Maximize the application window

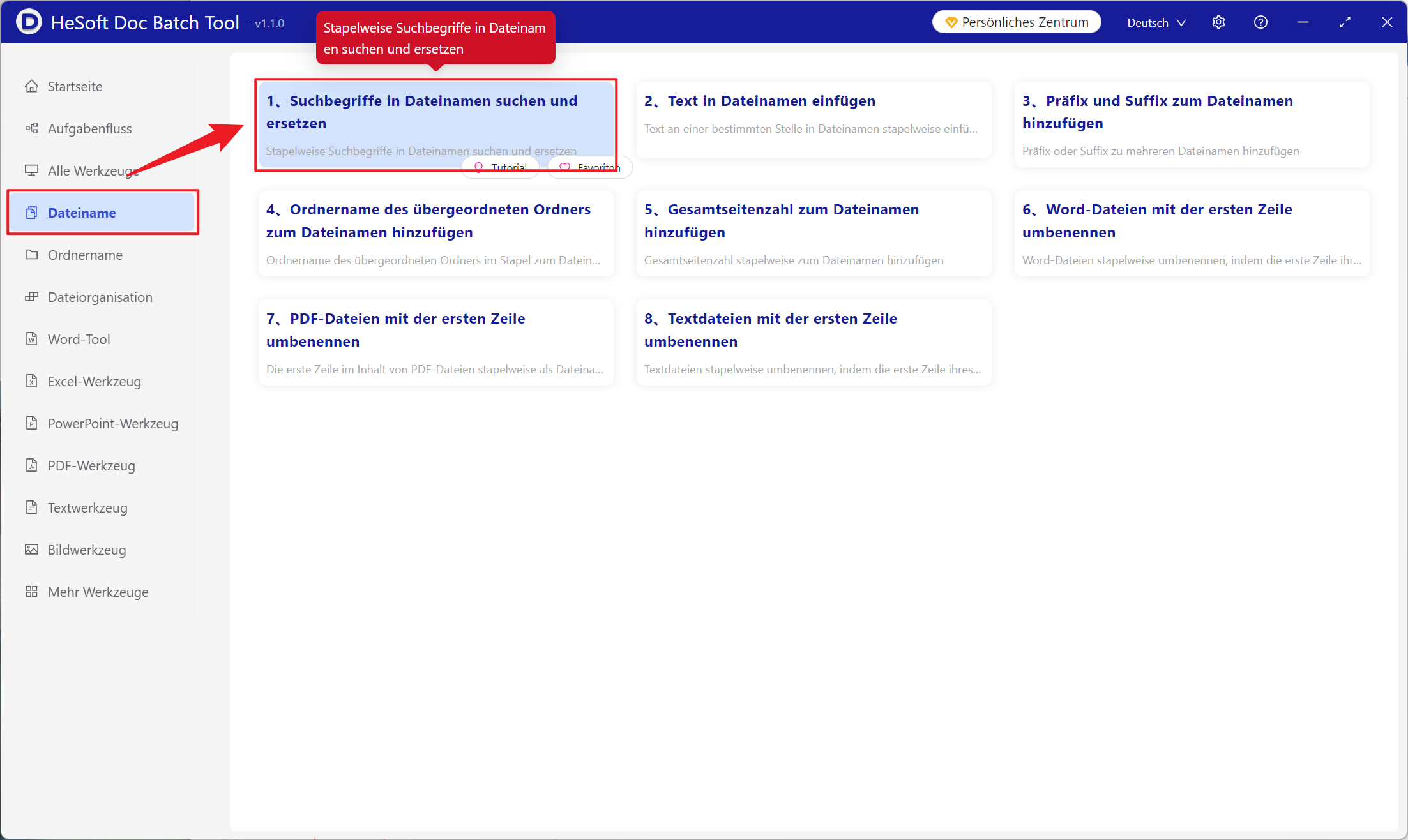point(1345,22)
